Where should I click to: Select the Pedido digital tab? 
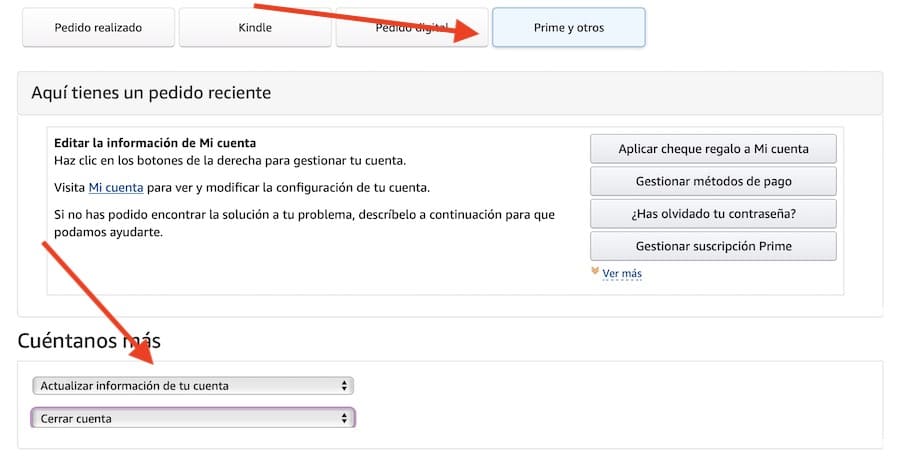[411, 28]
